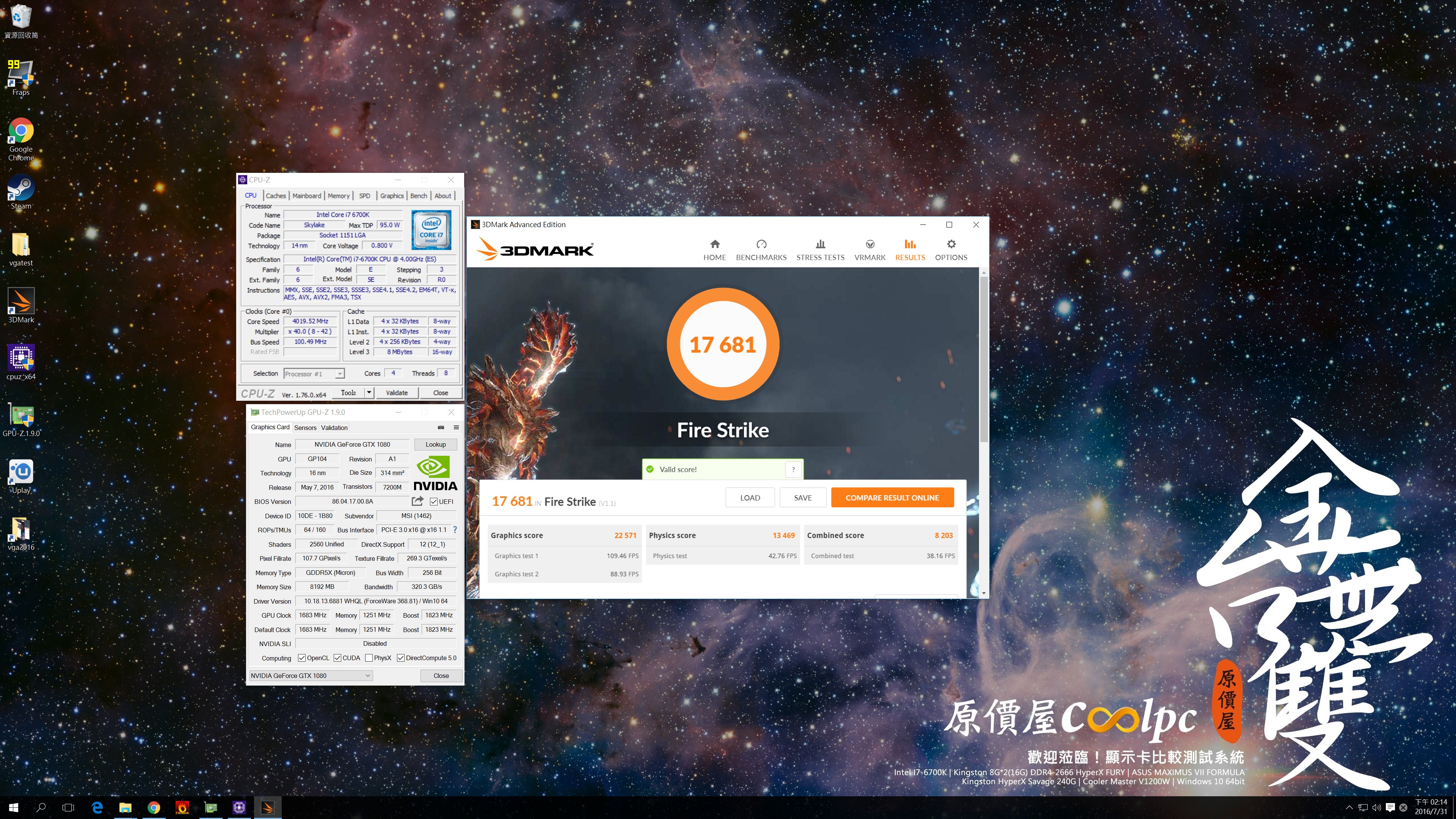Screen dimensions: 1456x819
Task: Switch to the CPU-Z Mainboard tab
Action: point(306,196)
